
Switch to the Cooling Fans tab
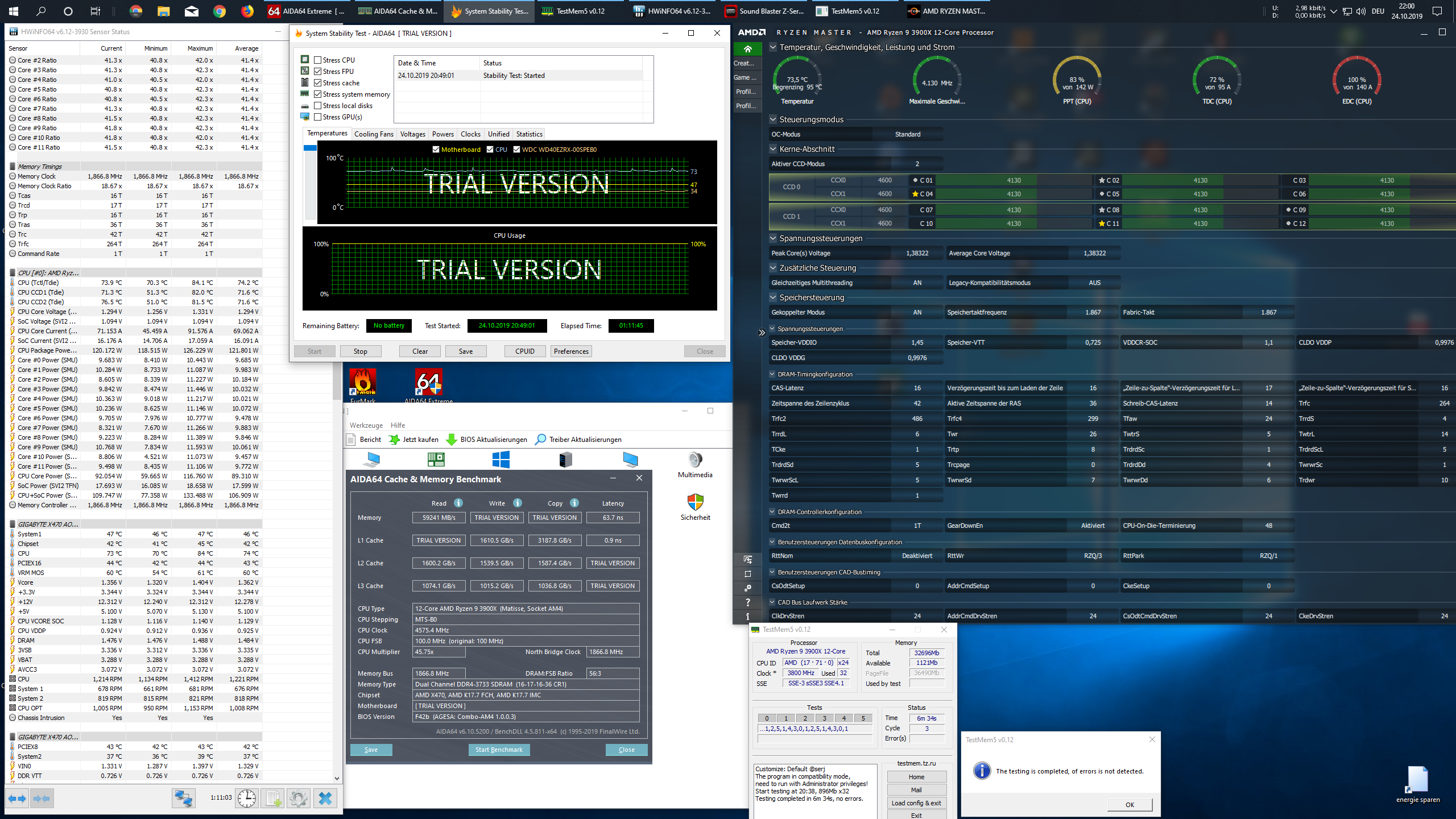pos(374,134)
